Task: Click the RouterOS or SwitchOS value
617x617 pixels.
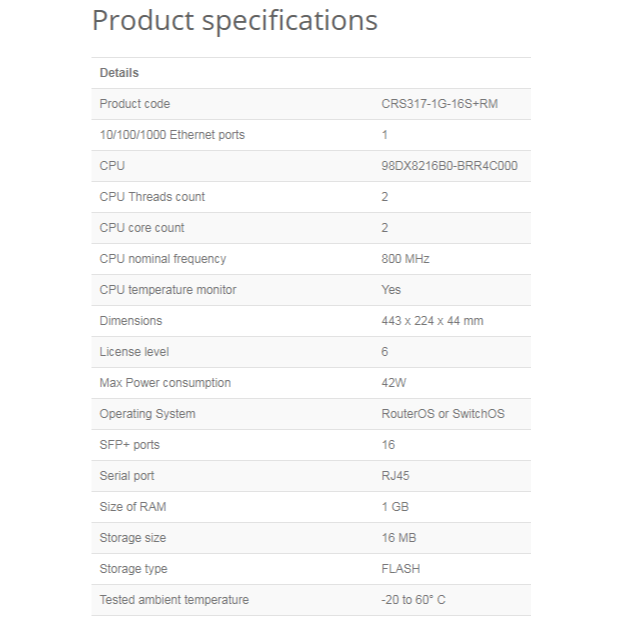Action: [x=443, y=414]
